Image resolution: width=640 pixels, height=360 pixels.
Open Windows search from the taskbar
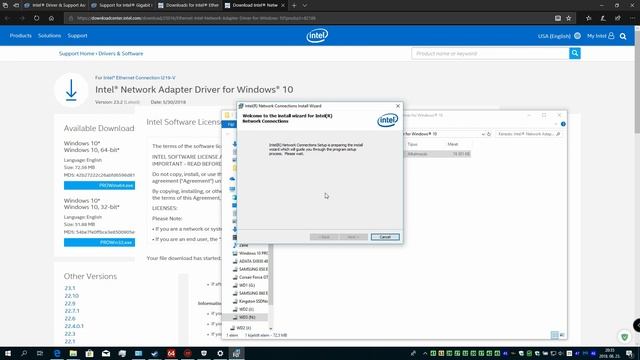coord(24,353)
